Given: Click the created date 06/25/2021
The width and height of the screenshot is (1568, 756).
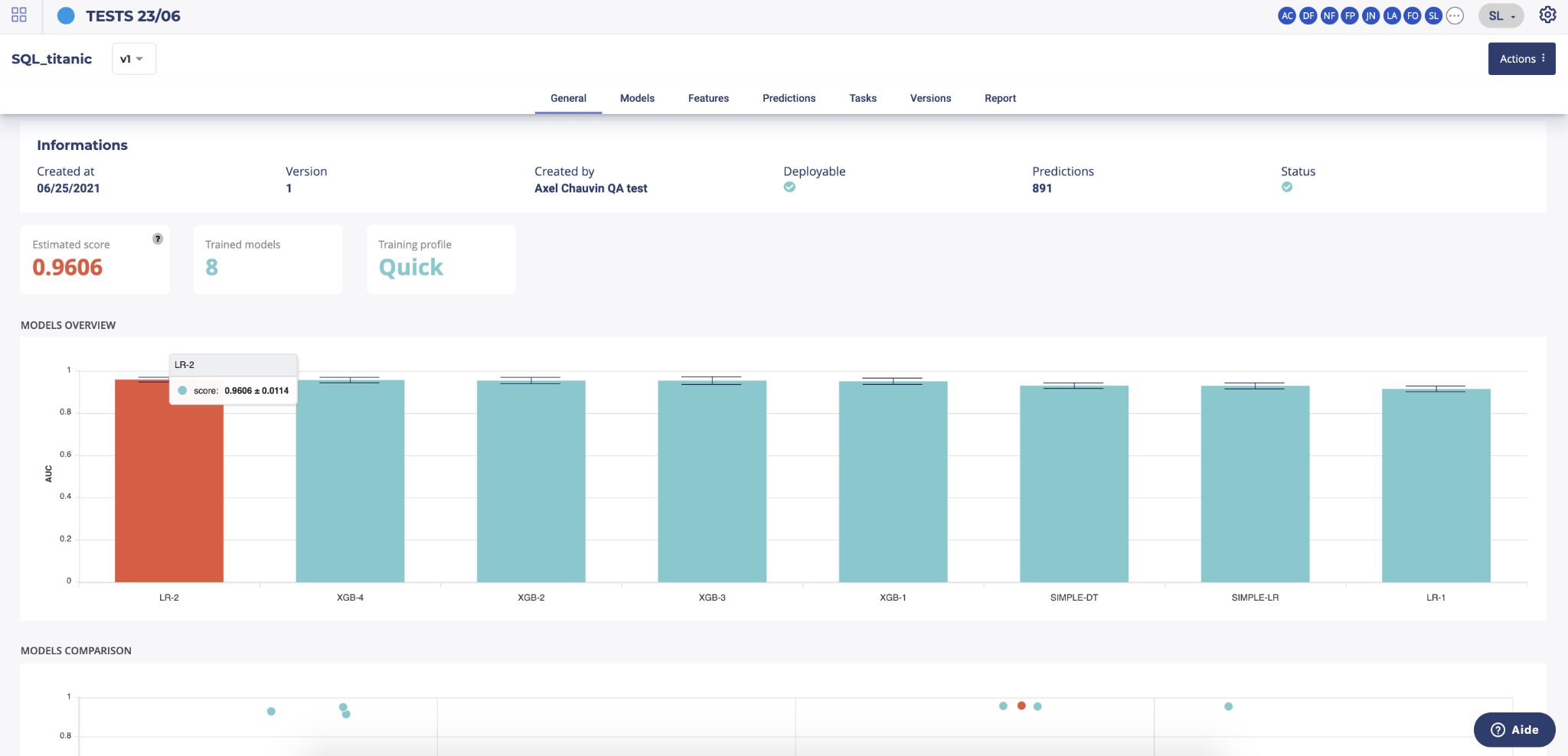Looking at the screenshot, I should (x=68, y=188).
